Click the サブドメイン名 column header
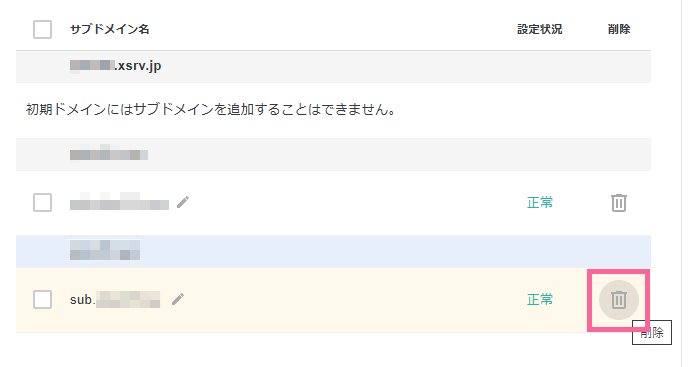The image size is (700, 367). click(109, 29)
